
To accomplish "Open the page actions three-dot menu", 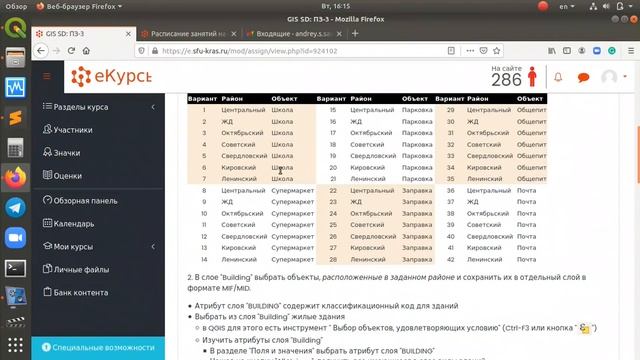I will (470, 51).
